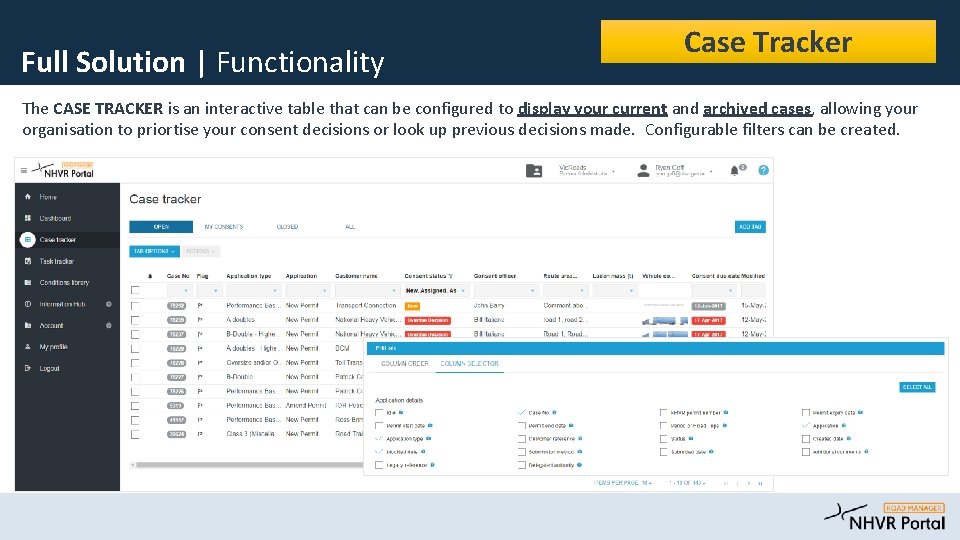The image size is (960, 540).
Task: Click the Case tracker sidebar icon
Action: pyautogui.click(x=28, y=239)
